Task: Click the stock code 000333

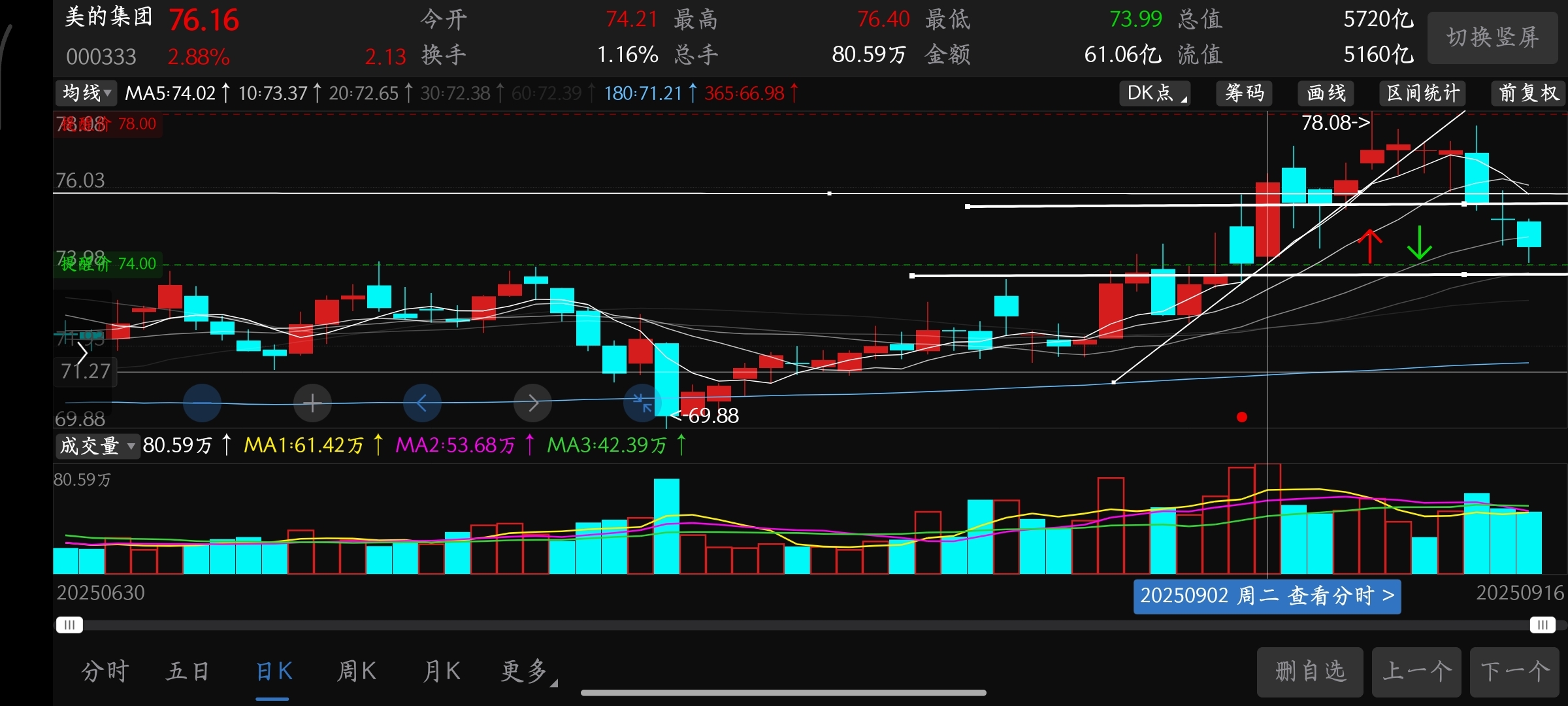Action: tap(101, 58)
